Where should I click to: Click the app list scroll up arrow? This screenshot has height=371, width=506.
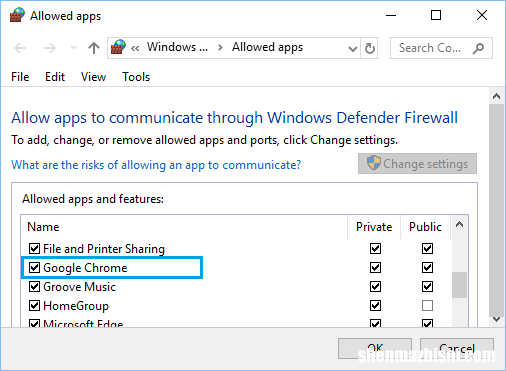(459, 224)
